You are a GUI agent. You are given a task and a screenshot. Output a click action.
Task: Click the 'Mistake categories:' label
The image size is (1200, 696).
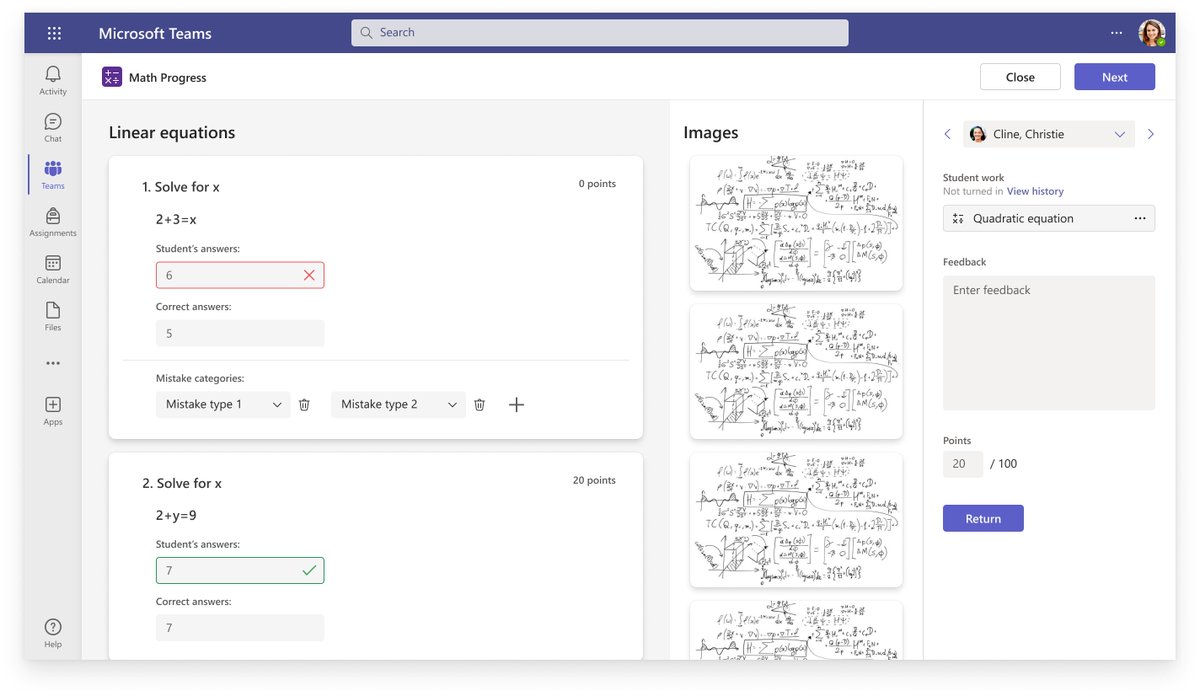pos(200,378)
